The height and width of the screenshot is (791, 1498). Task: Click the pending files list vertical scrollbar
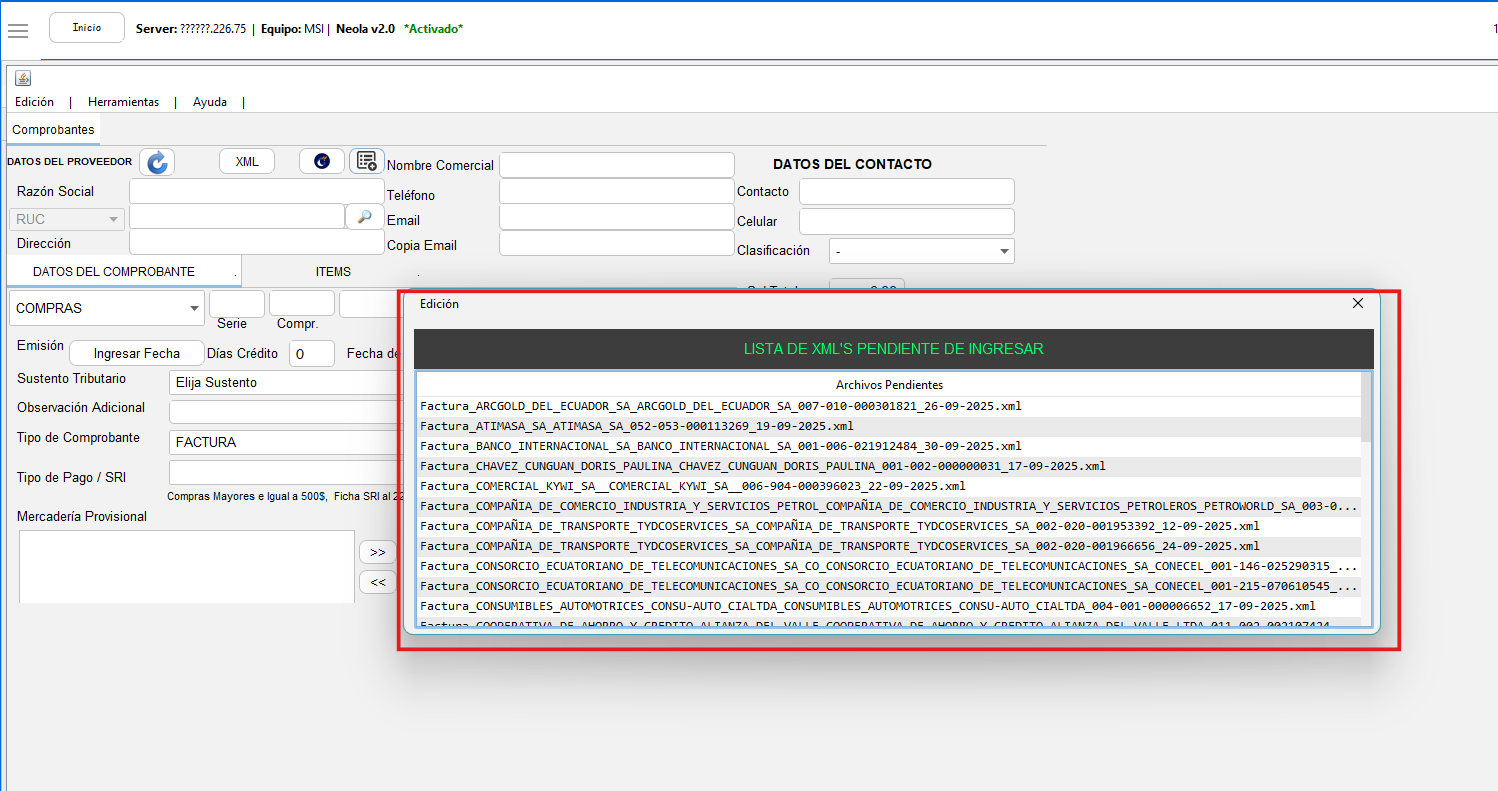(1366, 500)
